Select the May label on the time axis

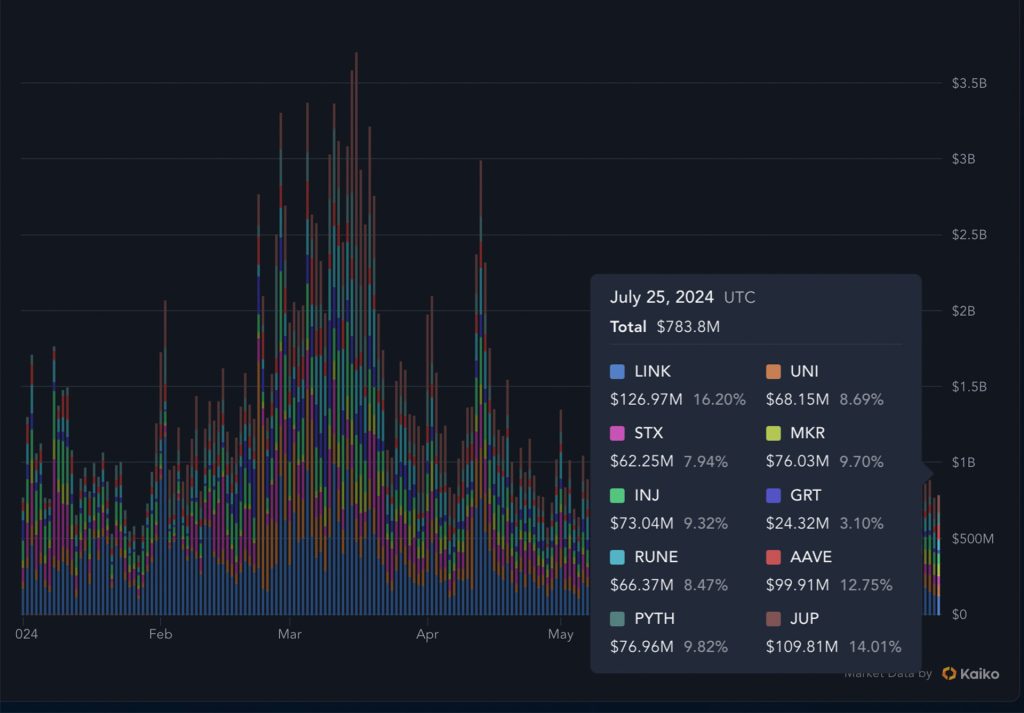560,634
